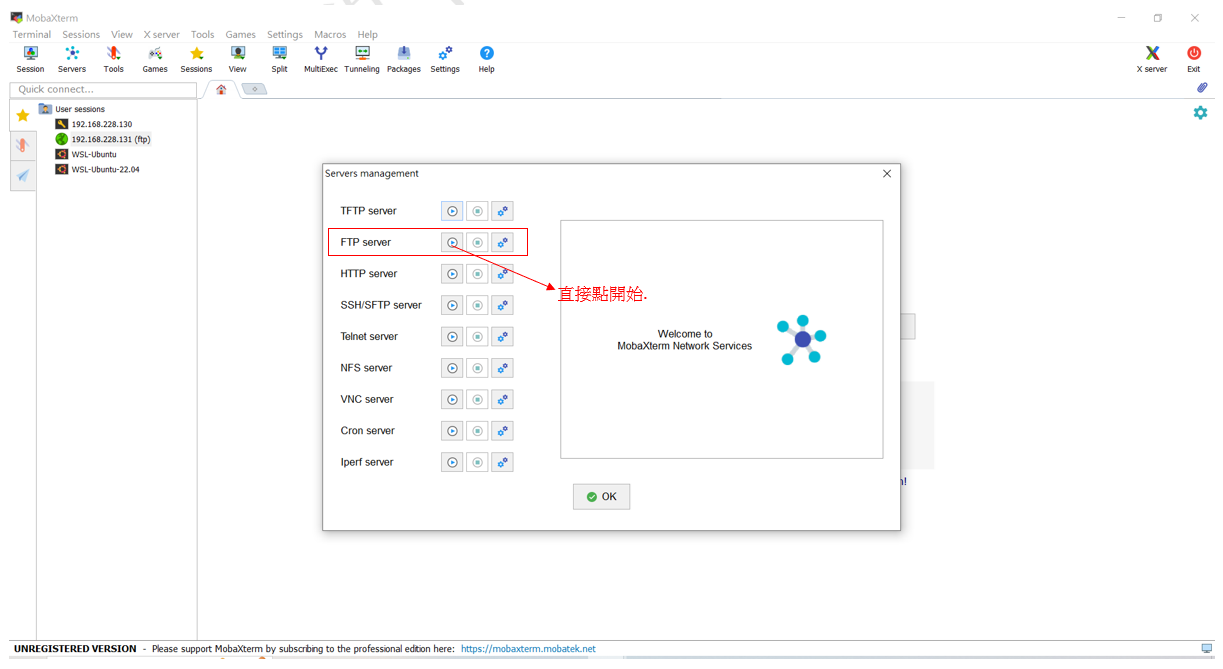Open the Help menu
The height and width of the screenshot is (669, 1223).
[x=368, y=34]
